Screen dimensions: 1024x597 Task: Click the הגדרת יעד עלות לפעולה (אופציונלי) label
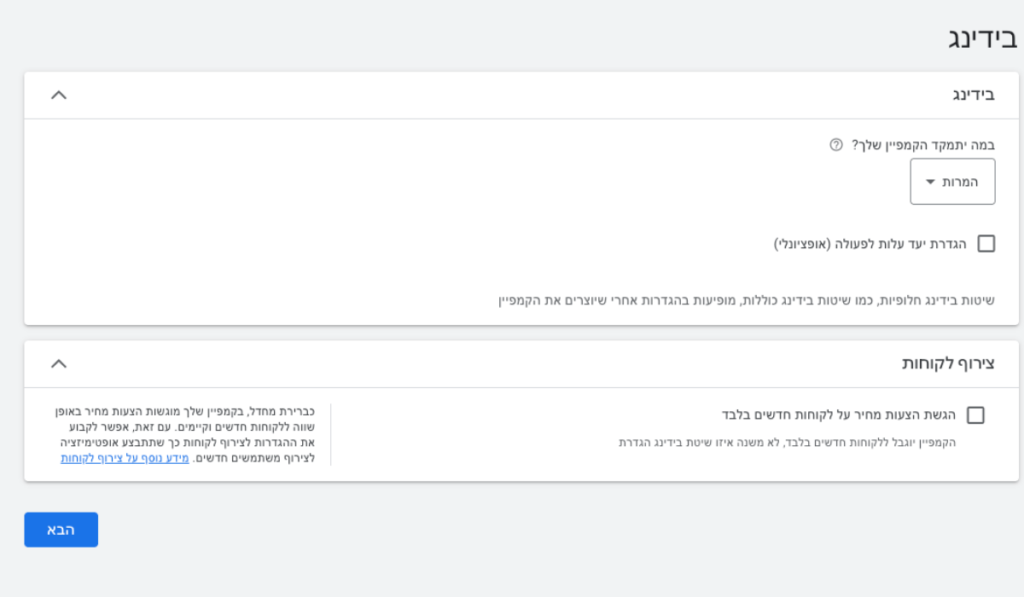pyautogui.click(x=870, y=243)
